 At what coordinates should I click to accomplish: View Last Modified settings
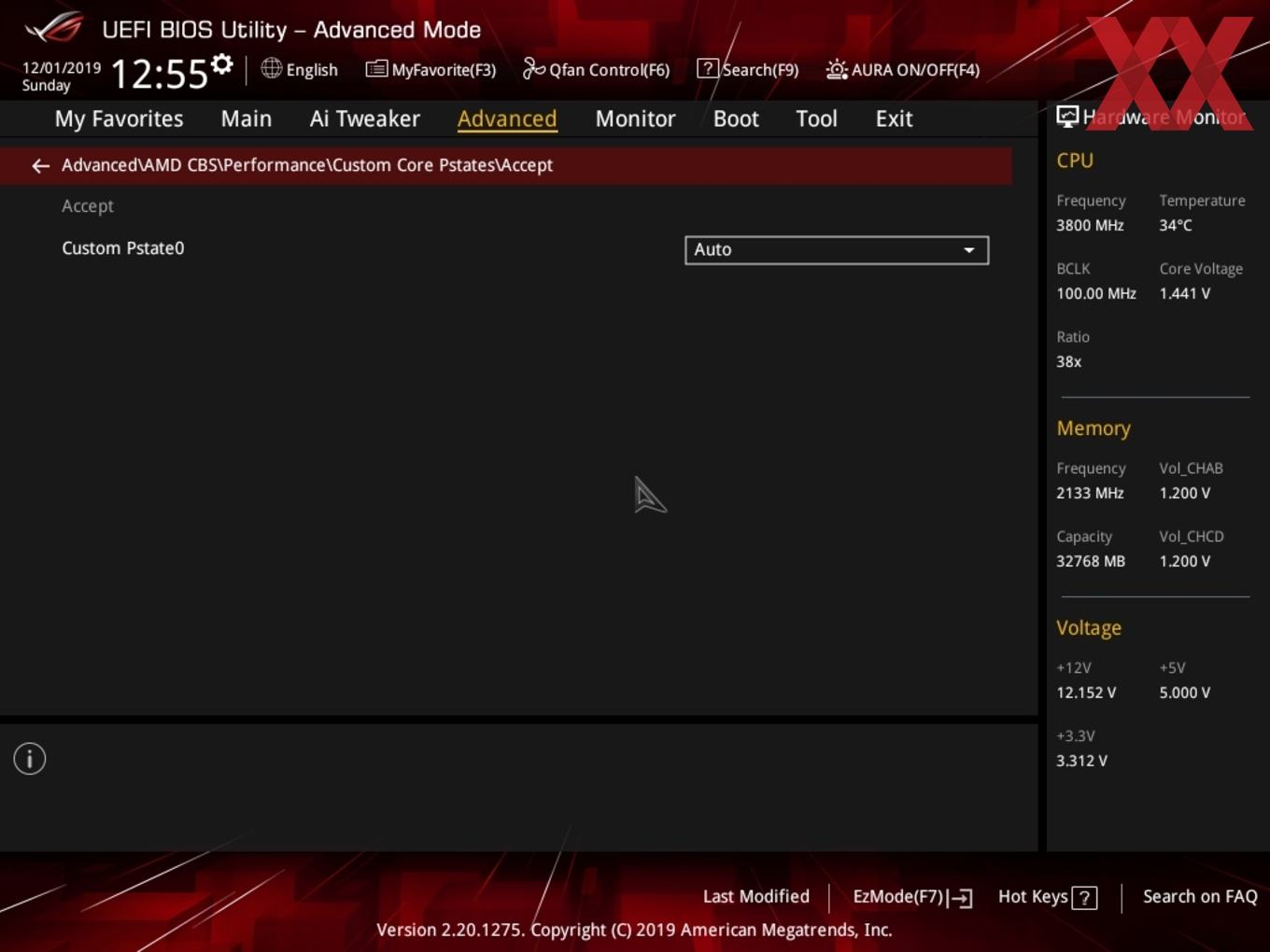[756, 896]
